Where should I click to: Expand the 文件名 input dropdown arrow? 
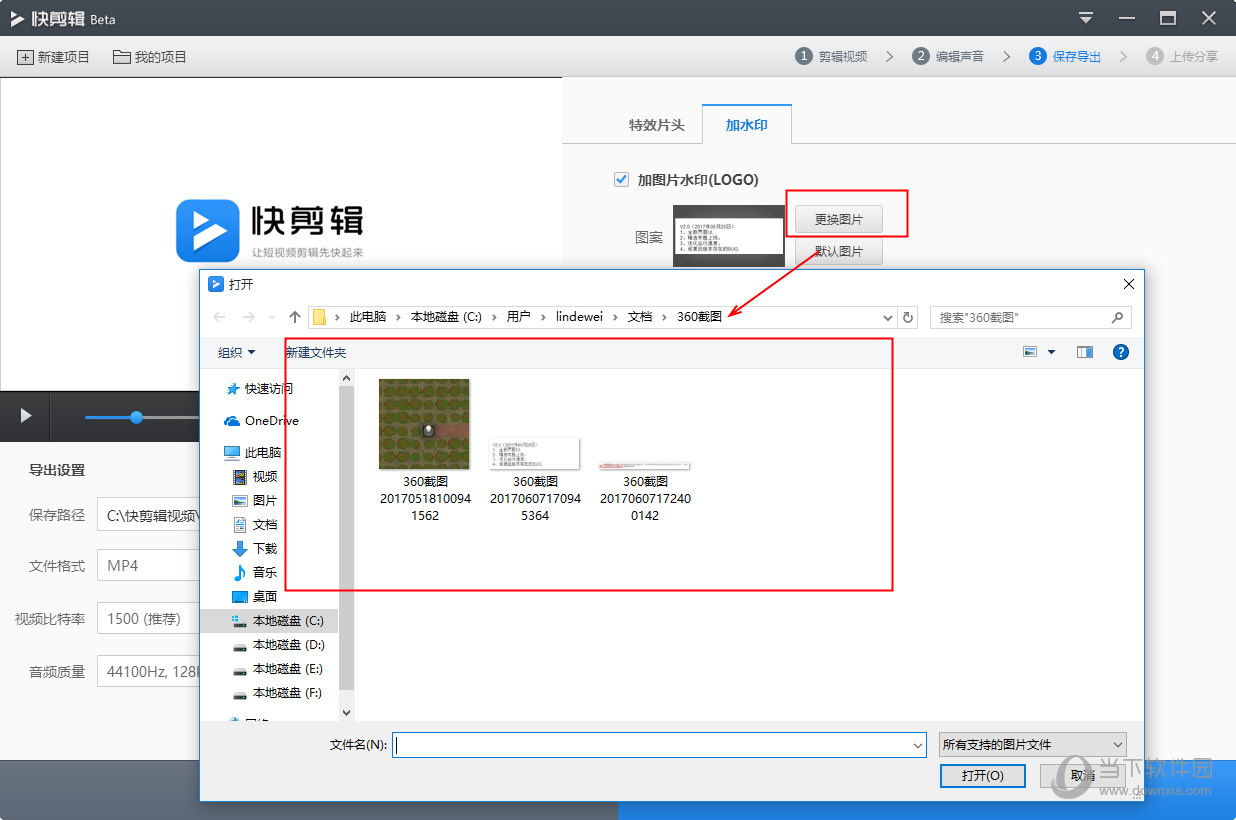(x=917, y=743)
